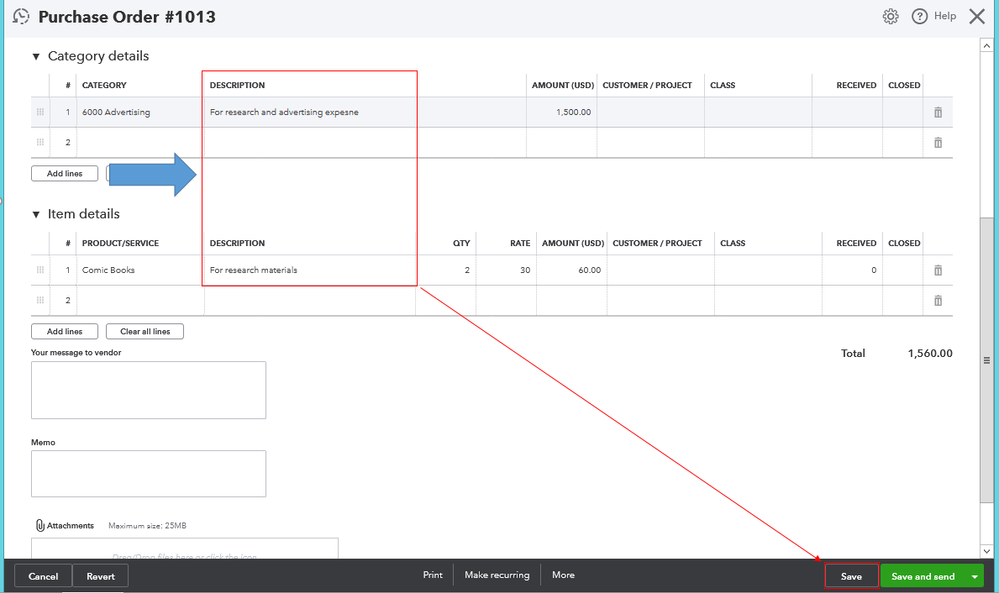Grab the drag handle of category line 1
This screenshot has height=593, width=999.
40,112
